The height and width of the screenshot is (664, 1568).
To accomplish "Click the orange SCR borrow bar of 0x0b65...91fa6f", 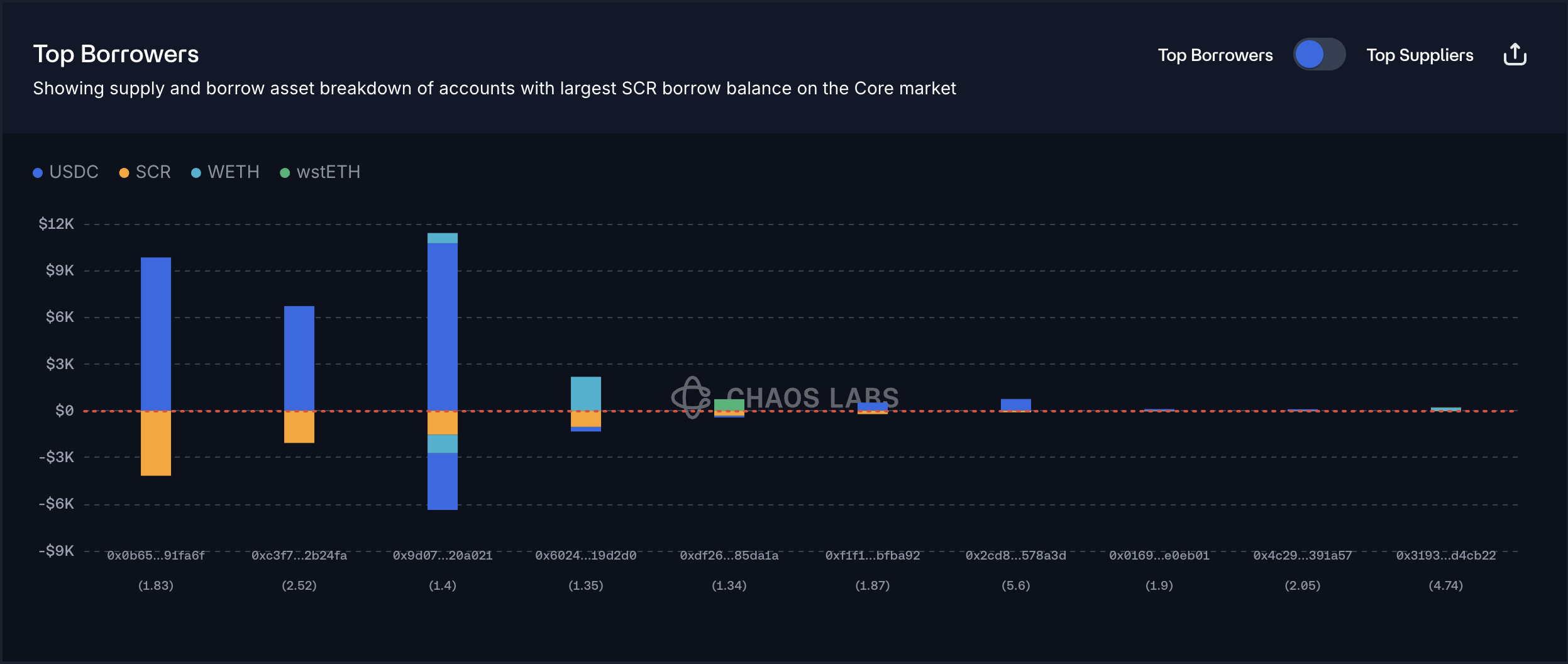I will coord(156,443).
